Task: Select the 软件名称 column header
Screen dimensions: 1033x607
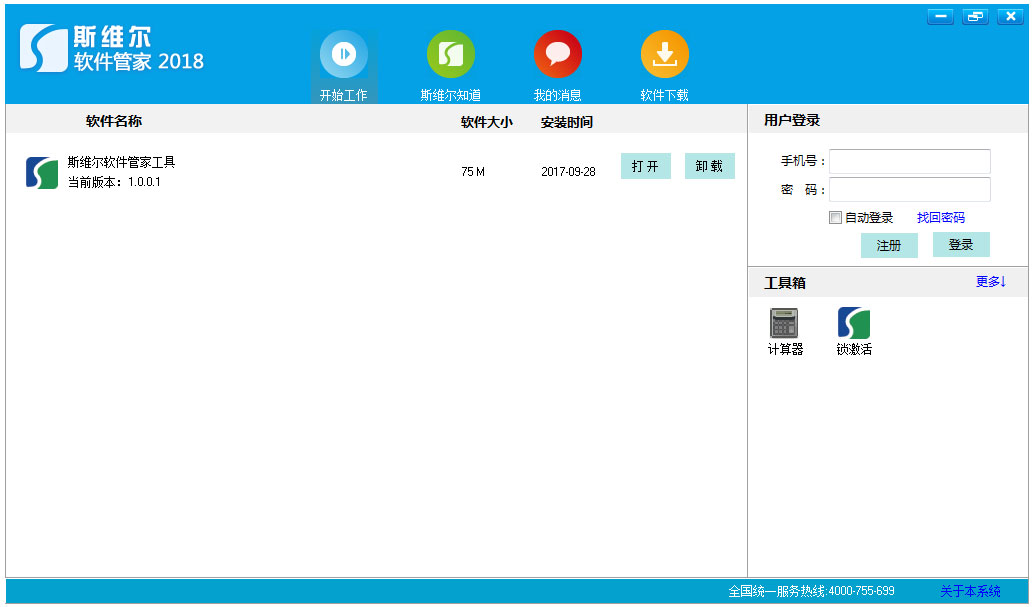Action: pos(114,121)
